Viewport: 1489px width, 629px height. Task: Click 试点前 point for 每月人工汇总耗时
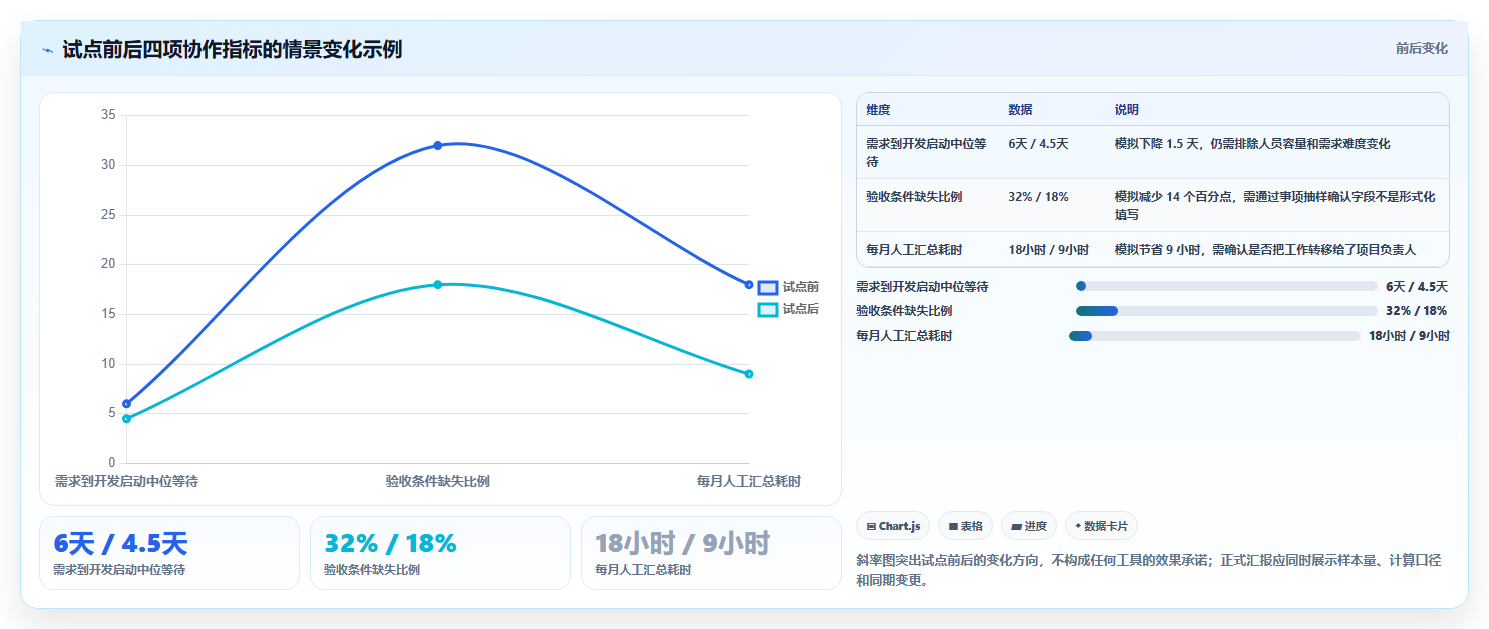pyautogui.click(x=748, y=285)
